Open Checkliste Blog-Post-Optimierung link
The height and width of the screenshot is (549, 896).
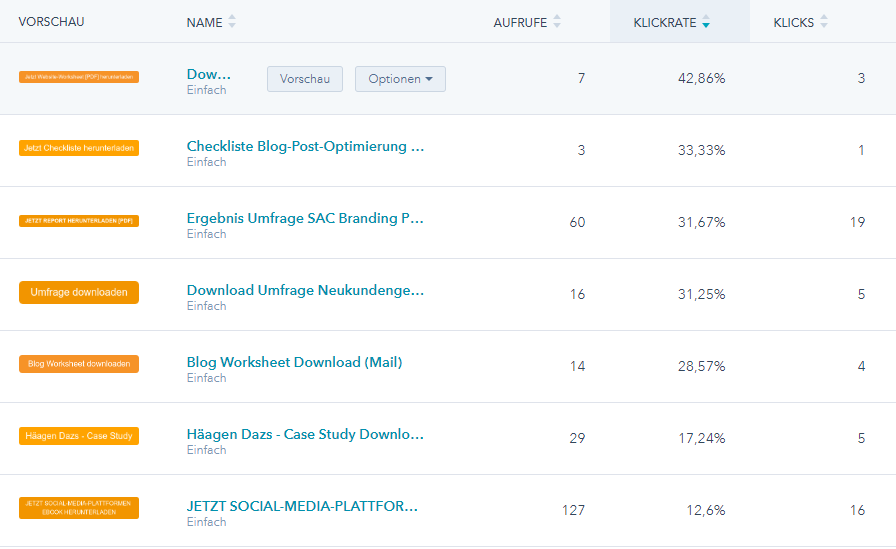[x=305, y=147]
